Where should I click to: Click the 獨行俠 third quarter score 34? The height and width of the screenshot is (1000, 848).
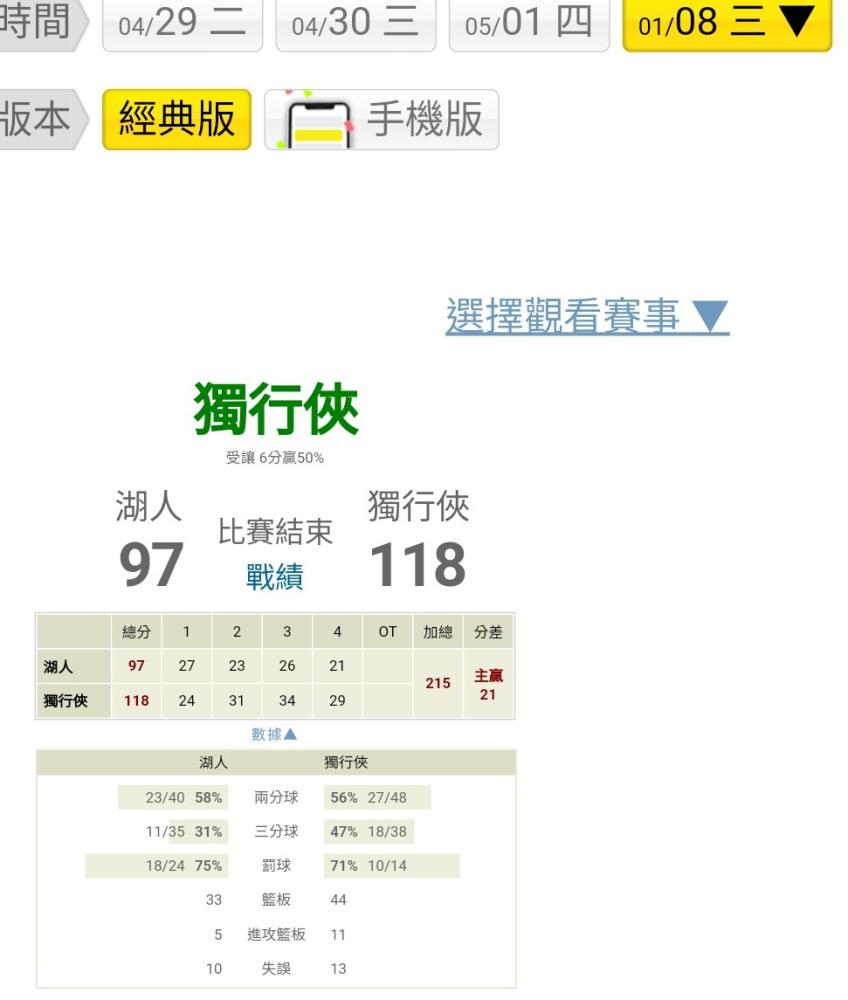click(x=287, y=701)
